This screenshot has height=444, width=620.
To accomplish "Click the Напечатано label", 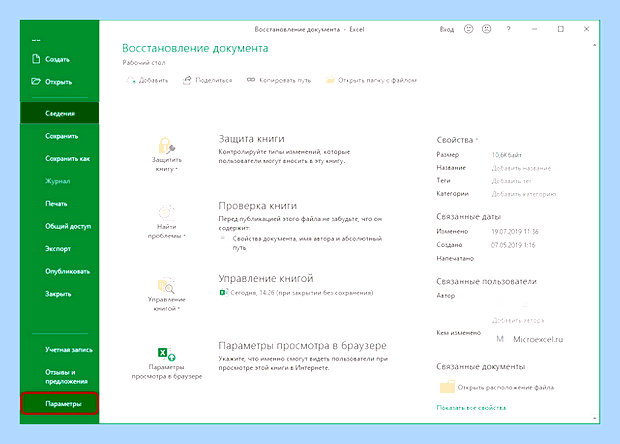I will click(x=455, y=259).
